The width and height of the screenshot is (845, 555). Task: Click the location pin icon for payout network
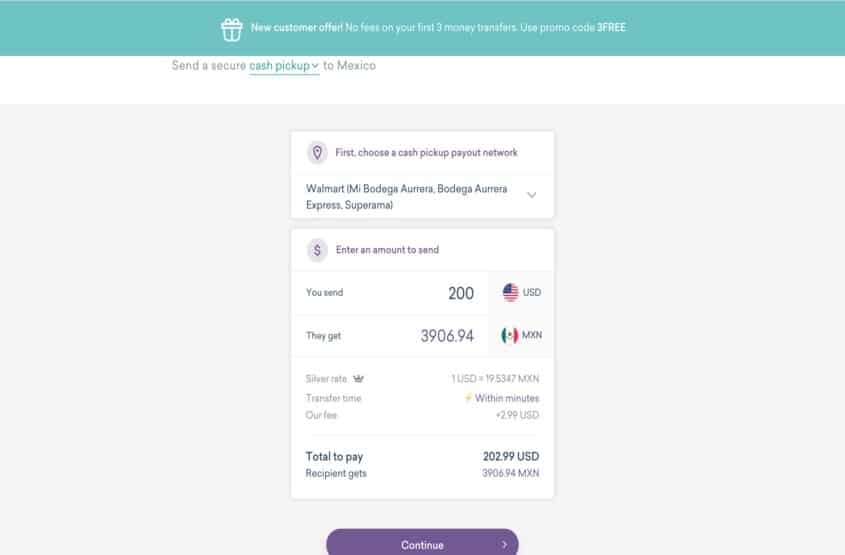(x=317, y=152)
